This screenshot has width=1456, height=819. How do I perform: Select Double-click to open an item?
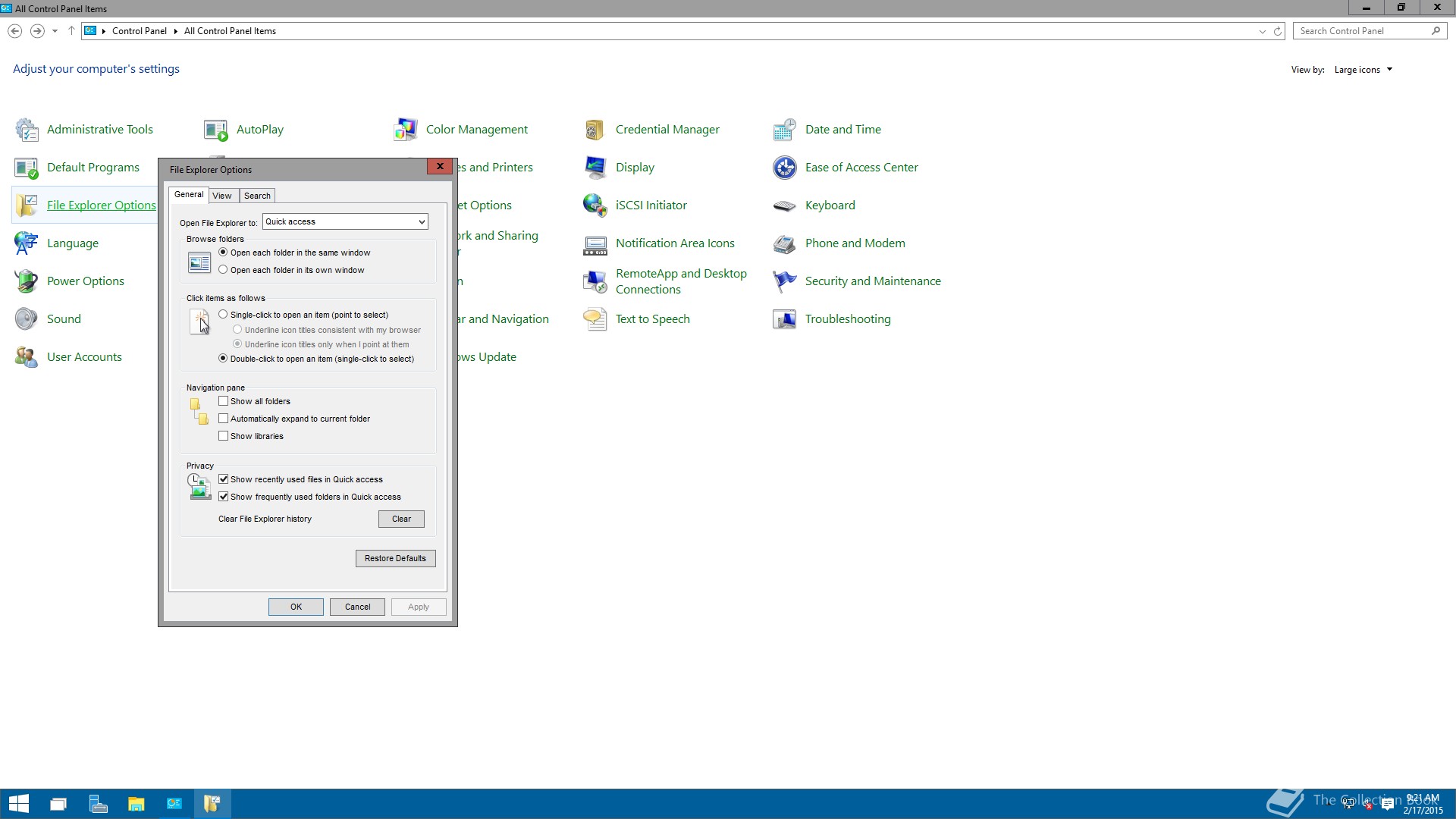223,359
